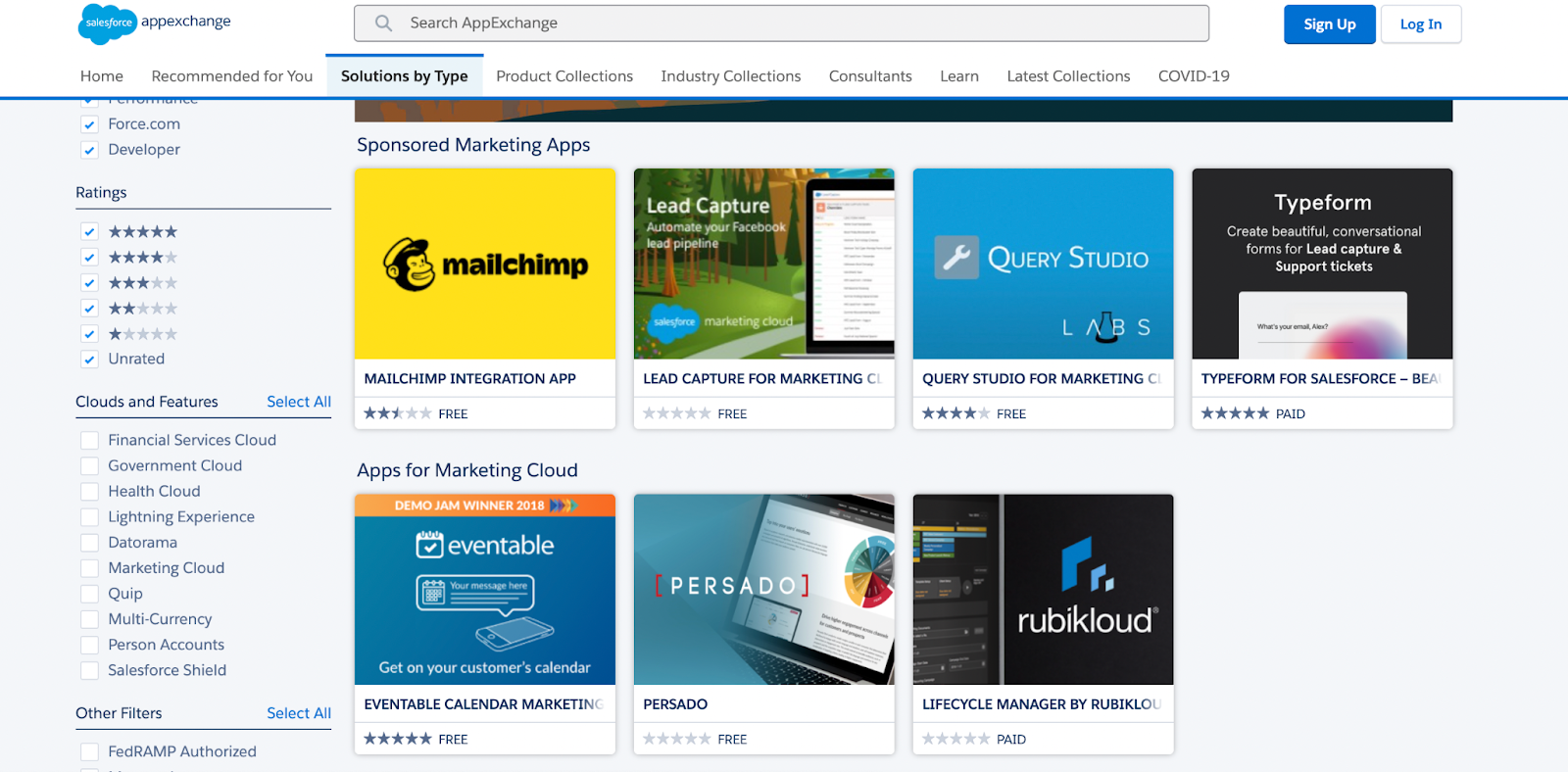1568x772 pixels.
Task: Open the Eventable app thumbnail
Action: (x=485, y=589)
